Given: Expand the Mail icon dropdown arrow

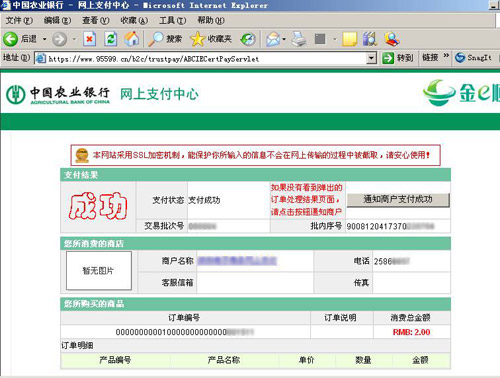Looking at the screenshot, I should (284, 39).
